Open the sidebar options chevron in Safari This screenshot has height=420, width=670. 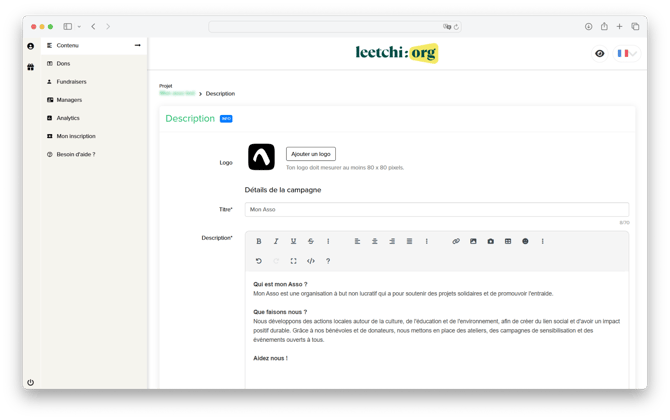tap(79, 26)
